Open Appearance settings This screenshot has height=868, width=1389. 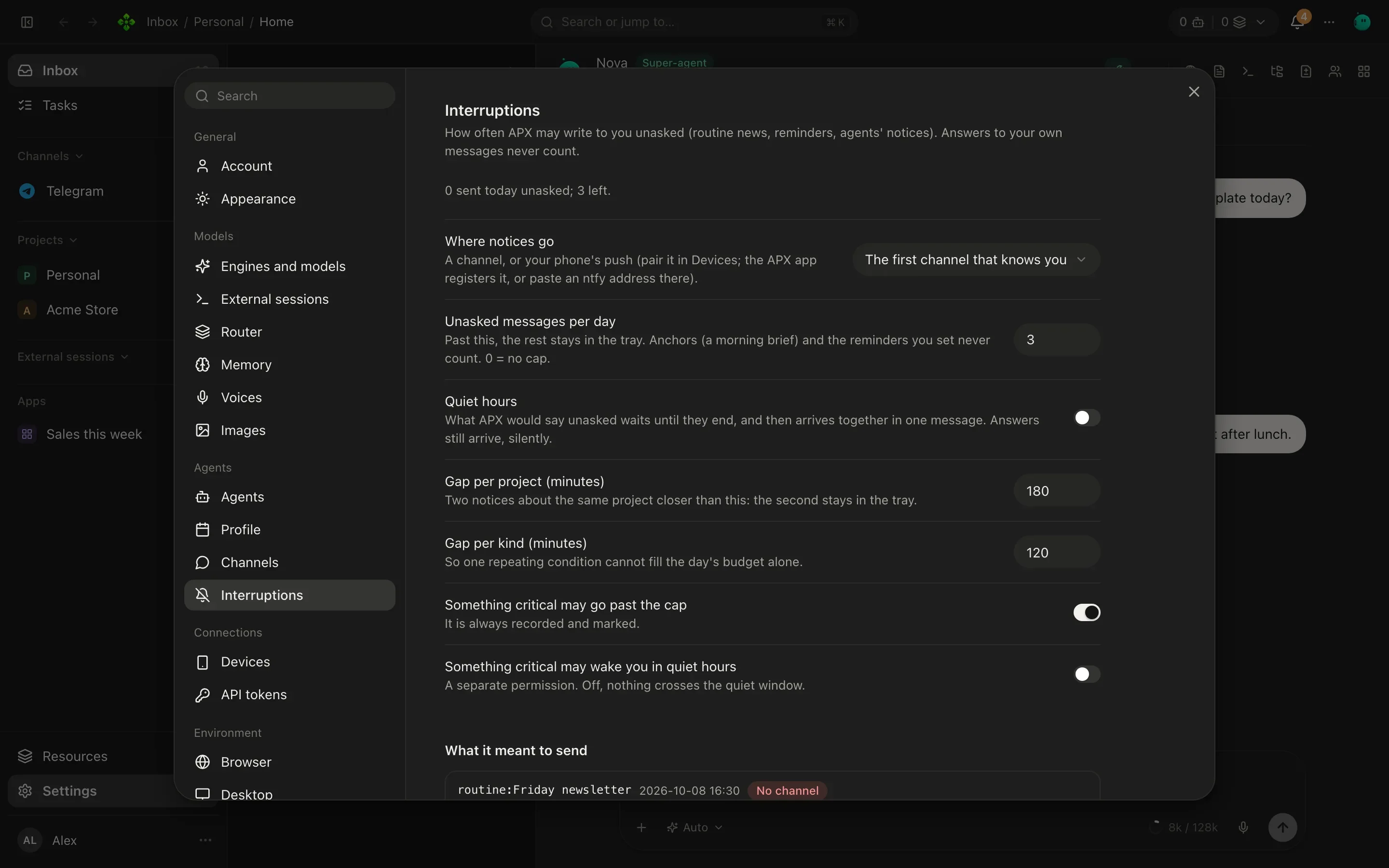[289, 199]
